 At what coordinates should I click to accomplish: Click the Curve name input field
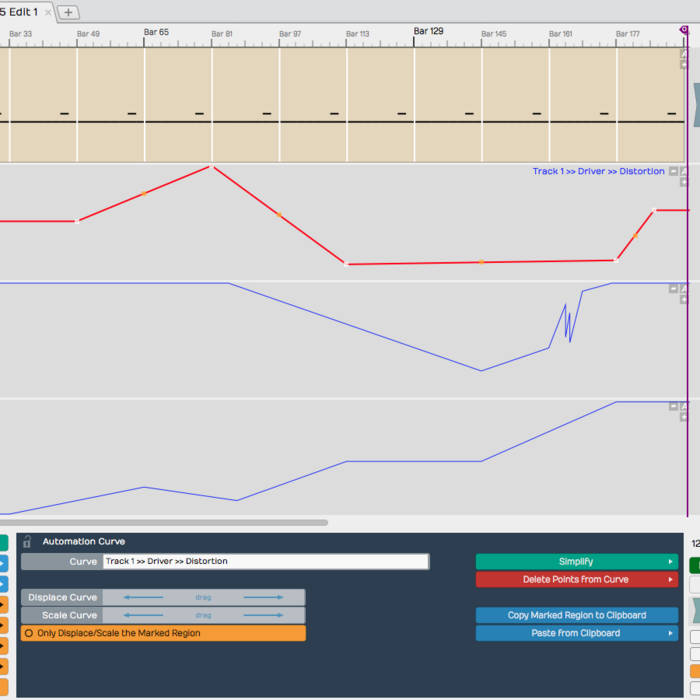tap(265, 562)
